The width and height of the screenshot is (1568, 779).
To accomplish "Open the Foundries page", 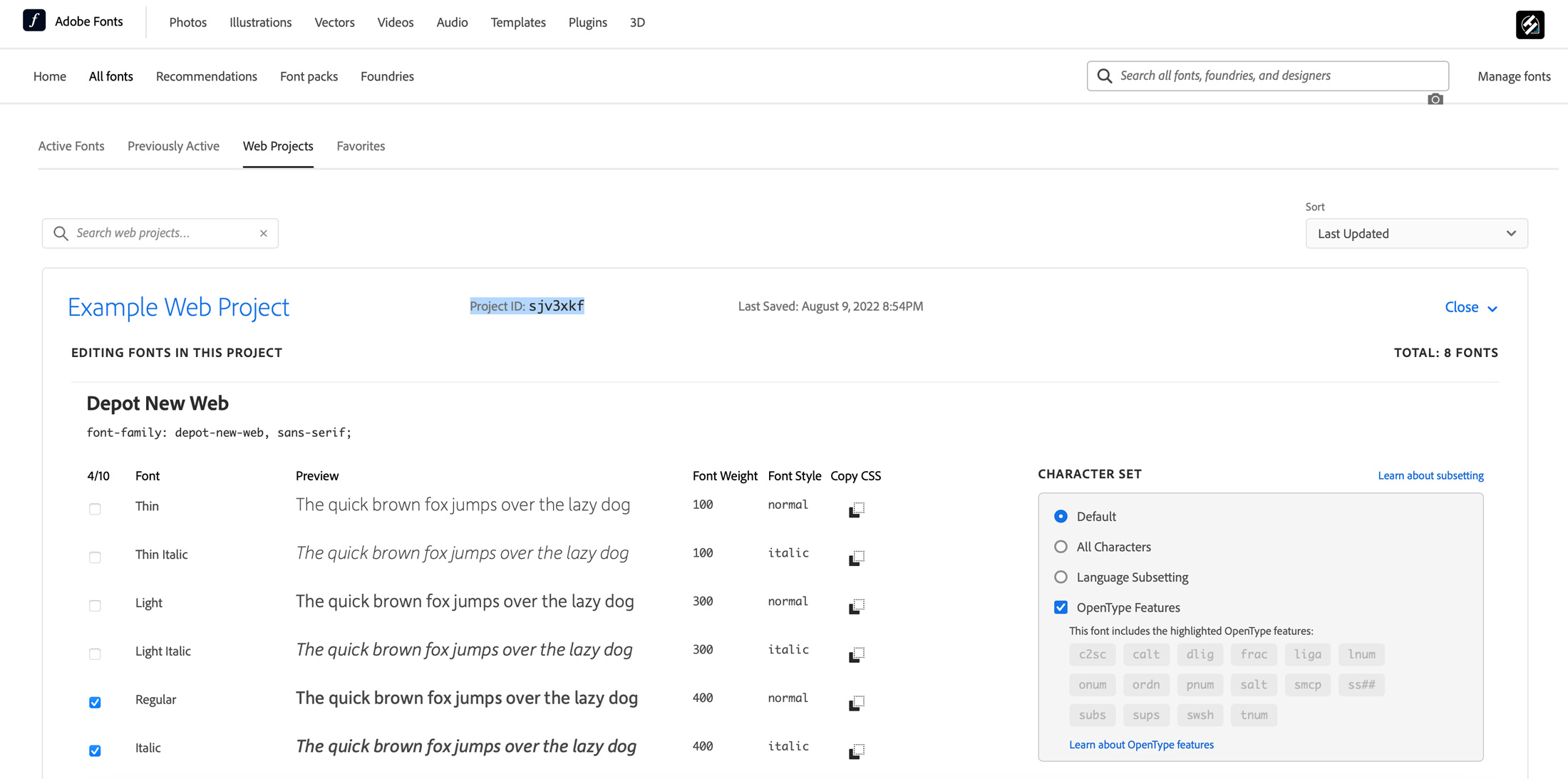I will pos(387,76).
